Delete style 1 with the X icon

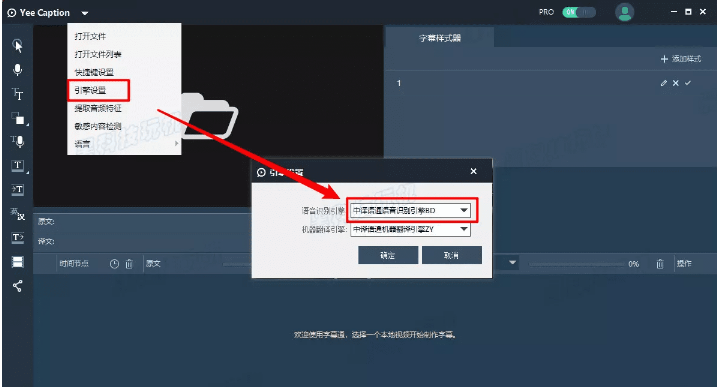(x=675, y=83)
